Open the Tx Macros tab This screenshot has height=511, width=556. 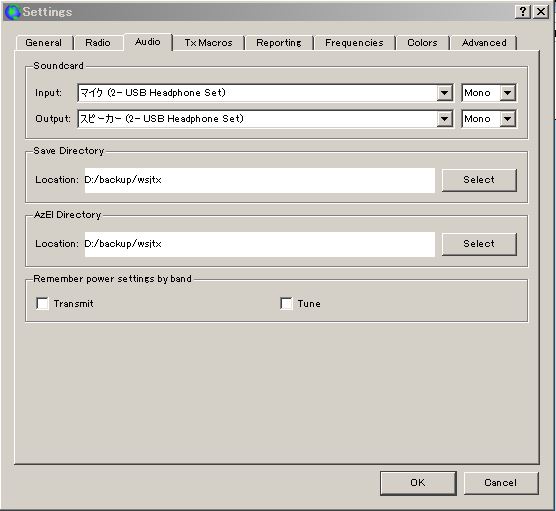tap(208, 43)
